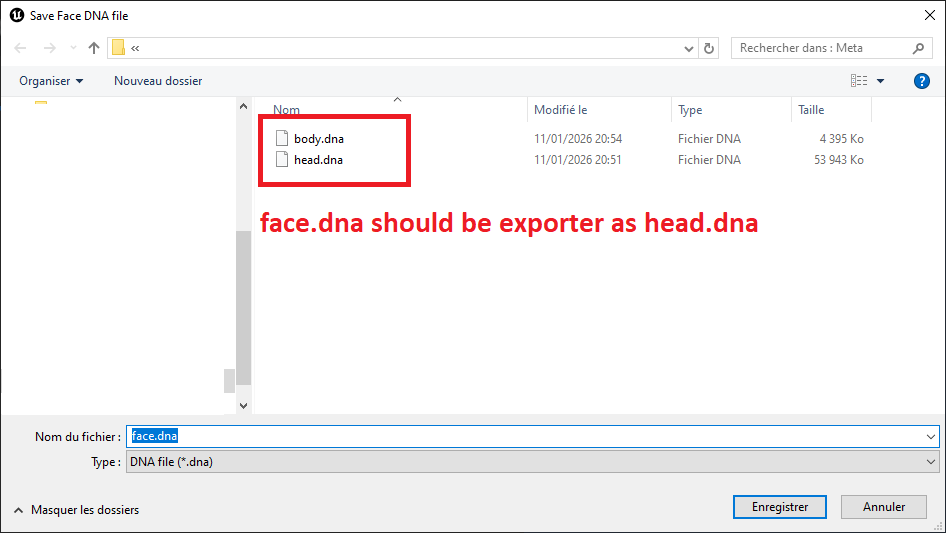Screen dimensions: 946x533
Task: Expand the file name history dropdown
Action: pos(930,436)
